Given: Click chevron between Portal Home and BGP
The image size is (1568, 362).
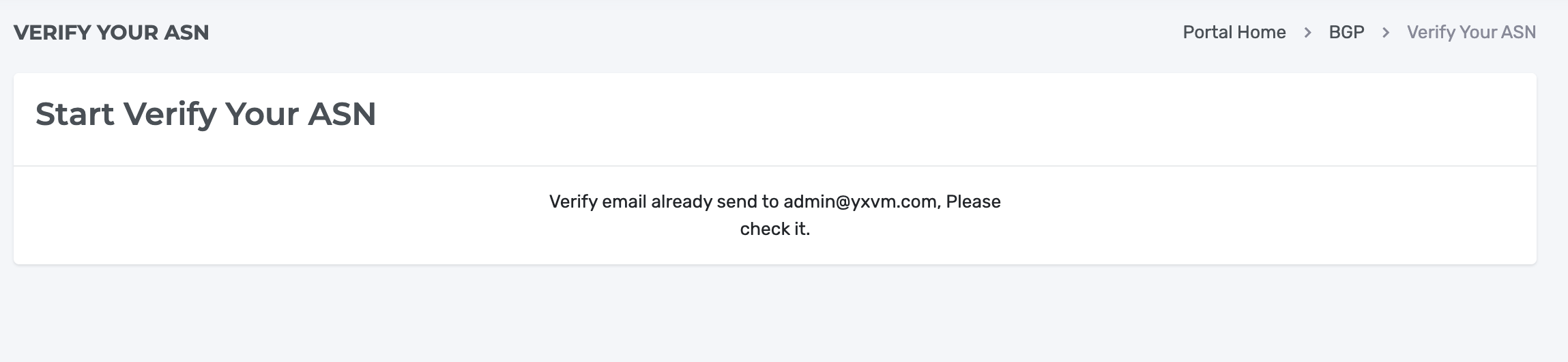Looking at the screenshot, I should (x=1307, y=32).
